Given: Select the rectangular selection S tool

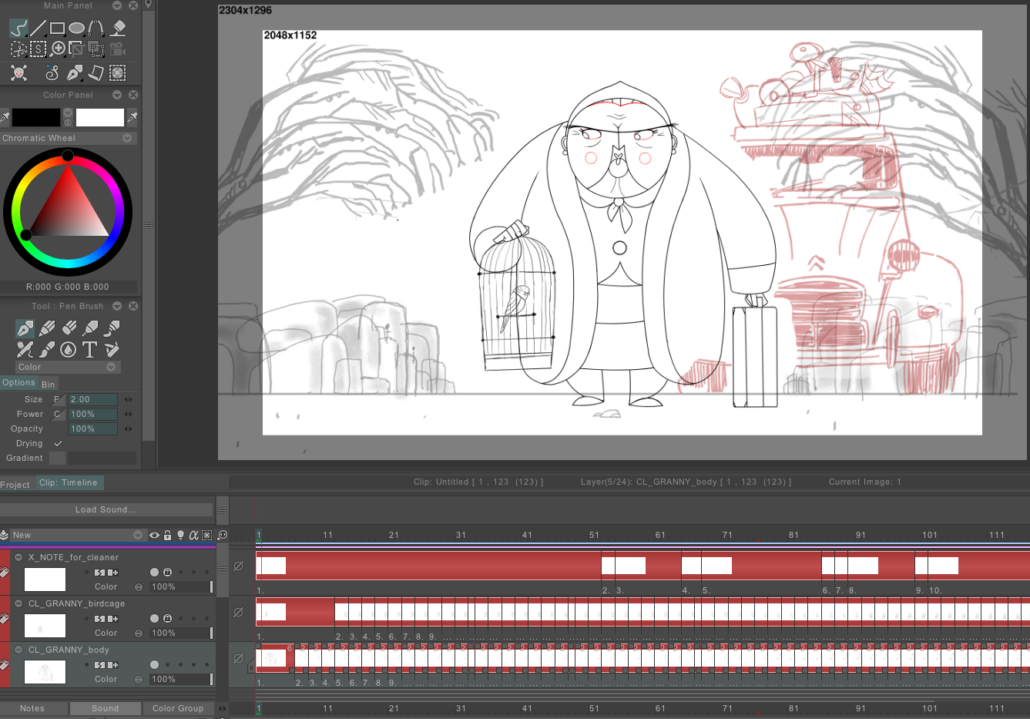Looking at the screenshot, I should pos(38,49).
